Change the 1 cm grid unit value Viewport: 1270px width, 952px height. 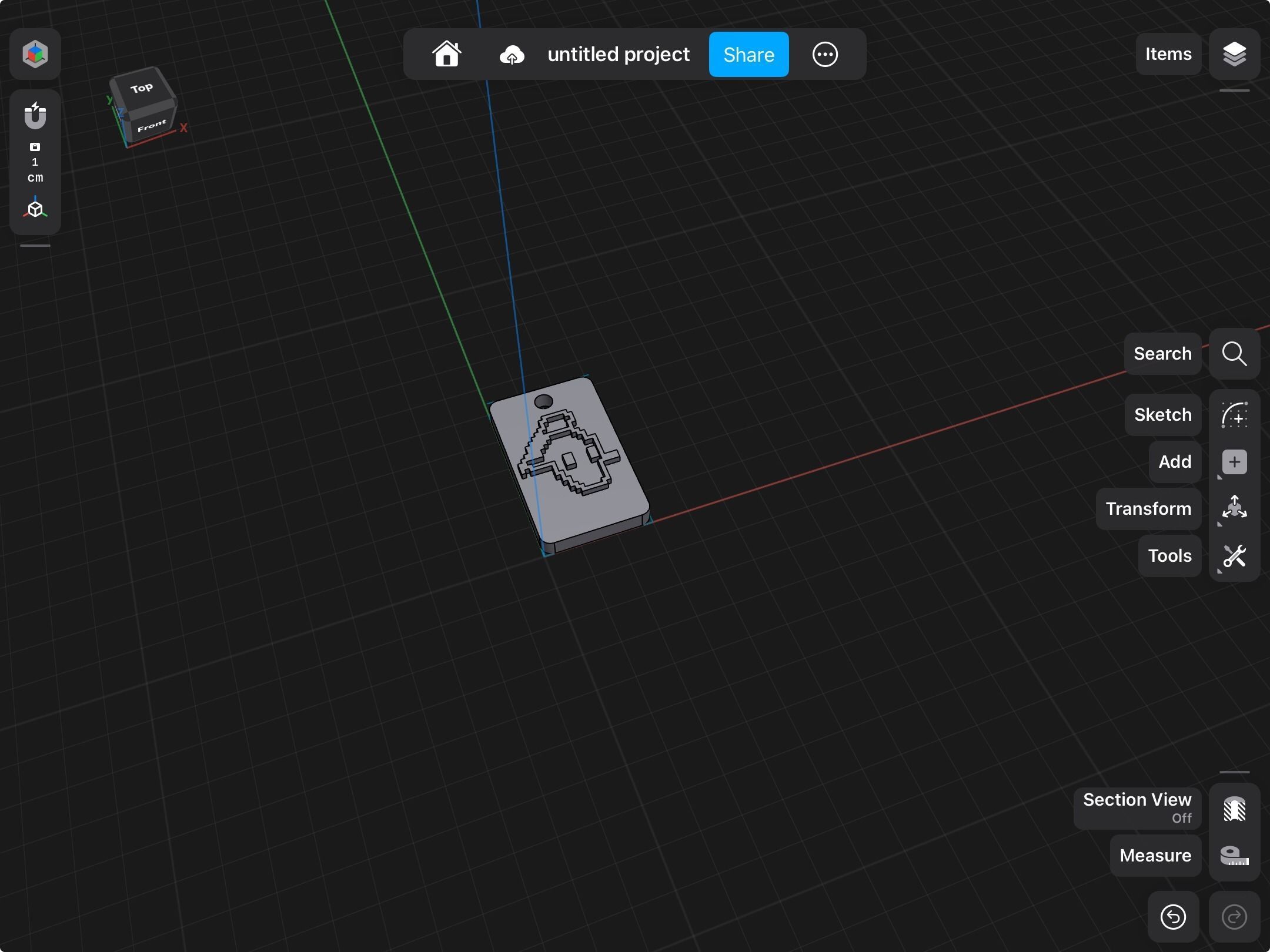(x=35, y=170)
